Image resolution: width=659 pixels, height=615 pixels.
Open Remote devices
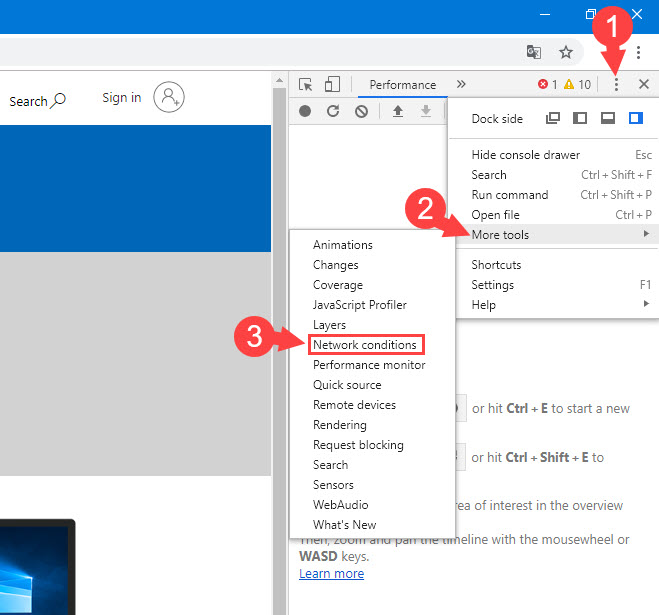pos(372,405)
